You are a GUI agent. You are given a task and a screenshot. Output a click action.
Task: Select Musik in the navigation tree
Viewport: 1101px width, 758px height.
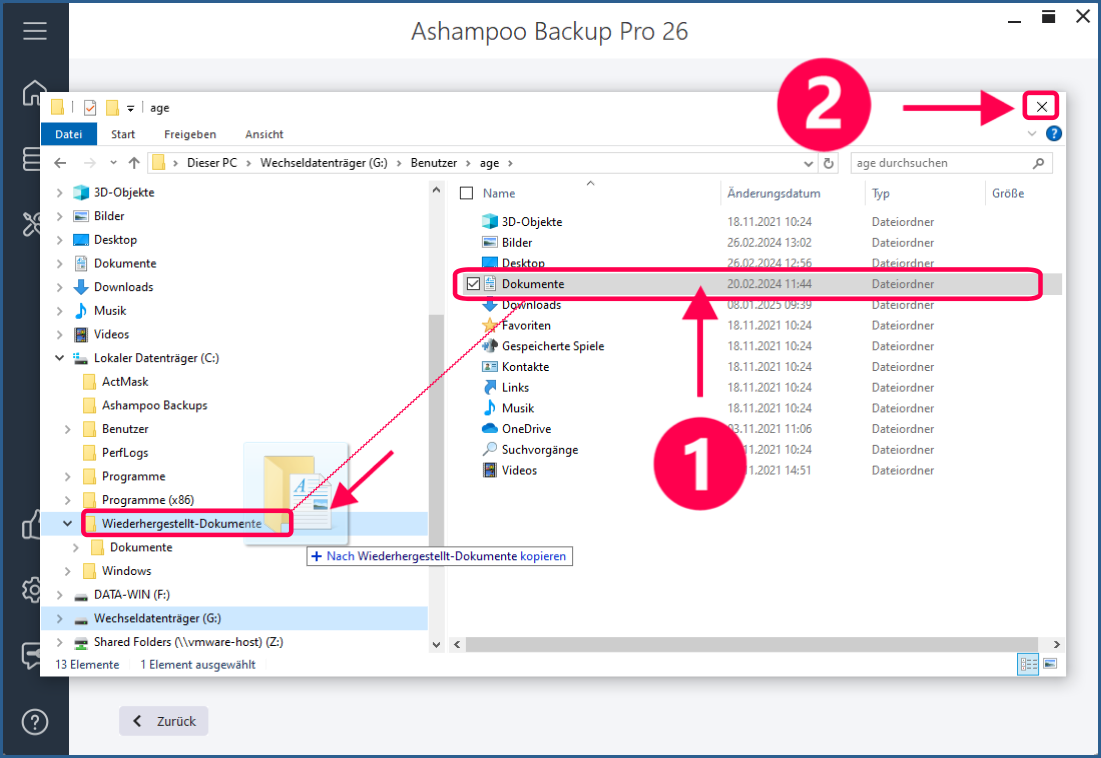(x=110, y=310)
